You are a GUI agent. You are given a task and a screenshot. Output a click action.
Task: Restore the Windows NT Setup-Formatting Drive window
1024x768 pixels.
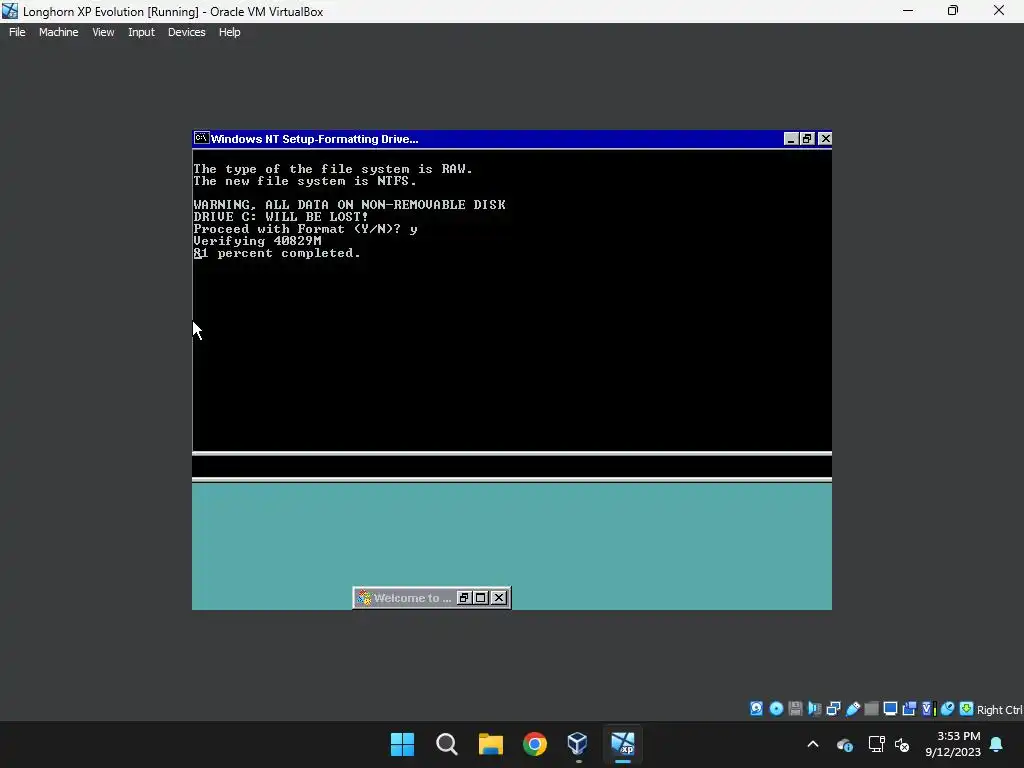click(807, 138)
